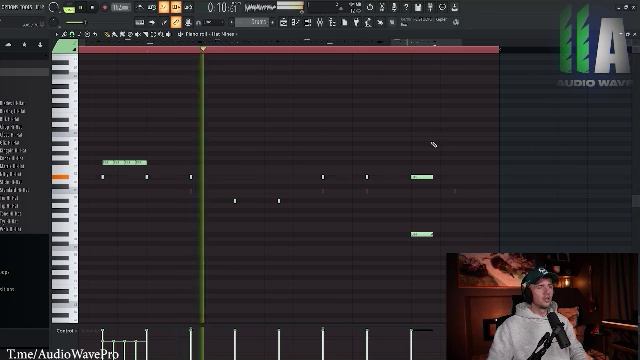Toggle pattern/song mode switch
Screen dimensions: 640x360
[69, 8]
